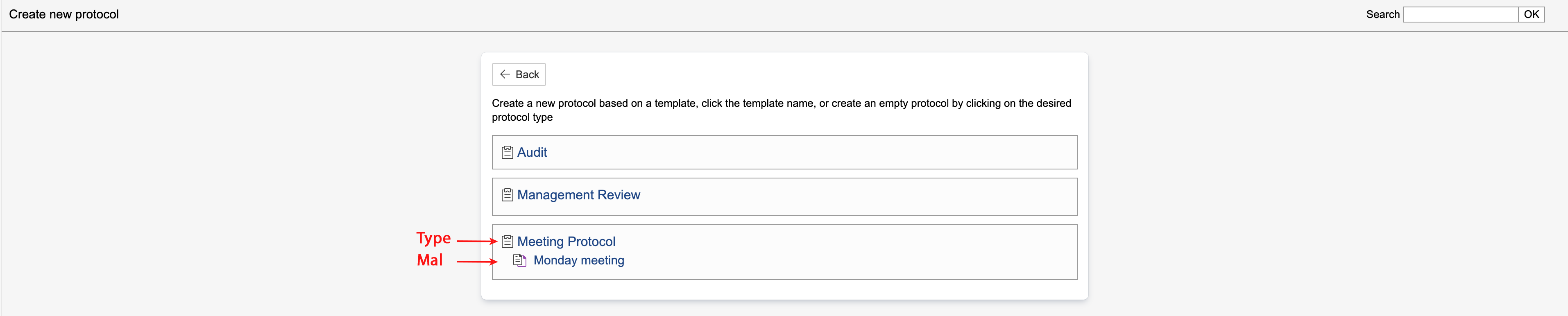The width and height of the screenshot is (1568, 316).
Task: Choose the Meeting Protocol type link
Action: point(566,242)
